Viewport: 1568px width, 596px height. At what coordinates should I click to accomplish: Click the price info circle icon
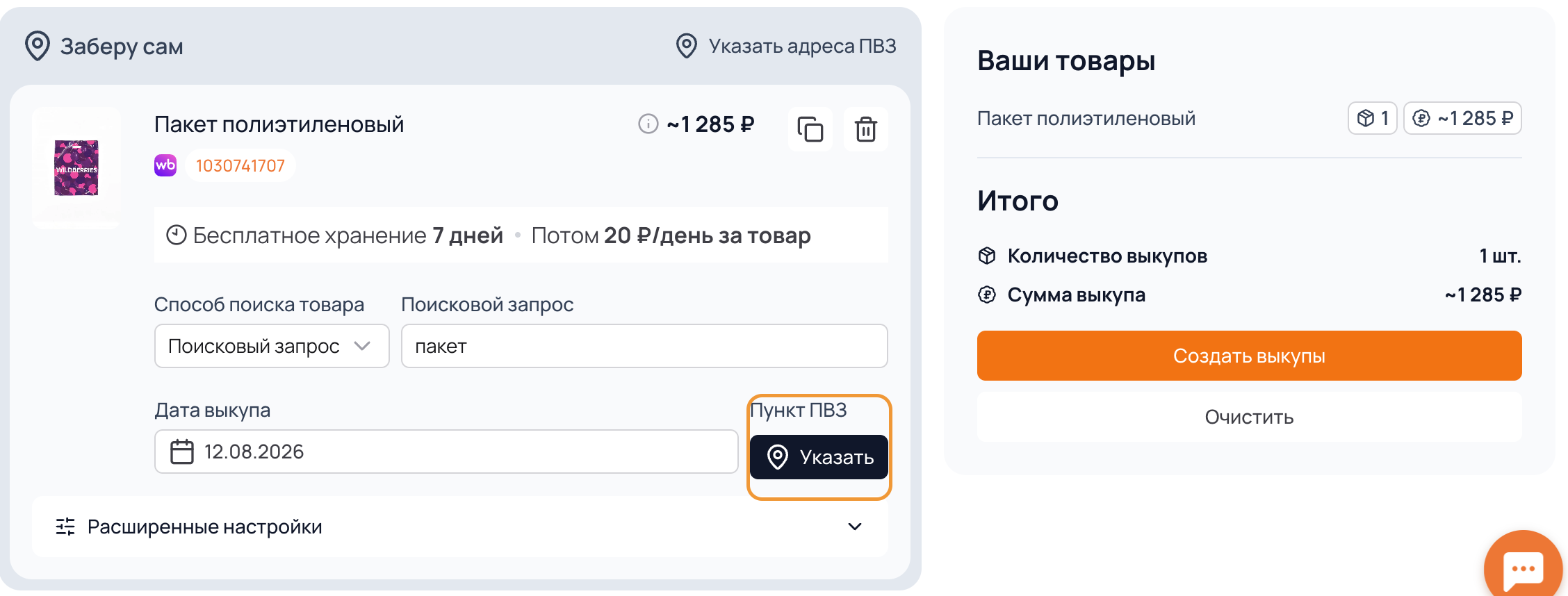pos(648,124)
